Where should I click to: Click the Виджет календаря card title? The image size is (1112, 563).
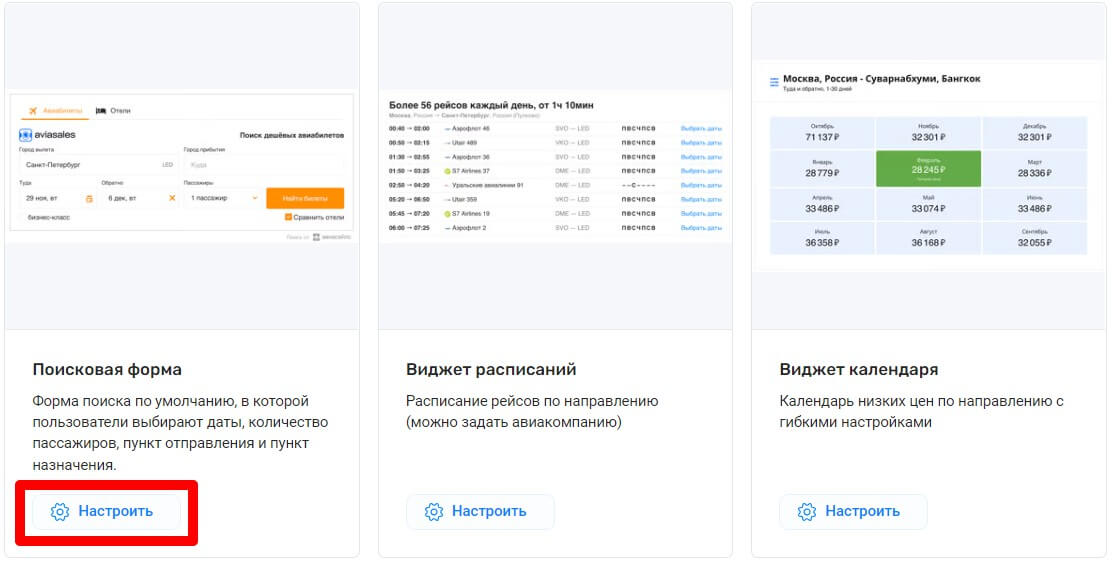pos(859,369)
